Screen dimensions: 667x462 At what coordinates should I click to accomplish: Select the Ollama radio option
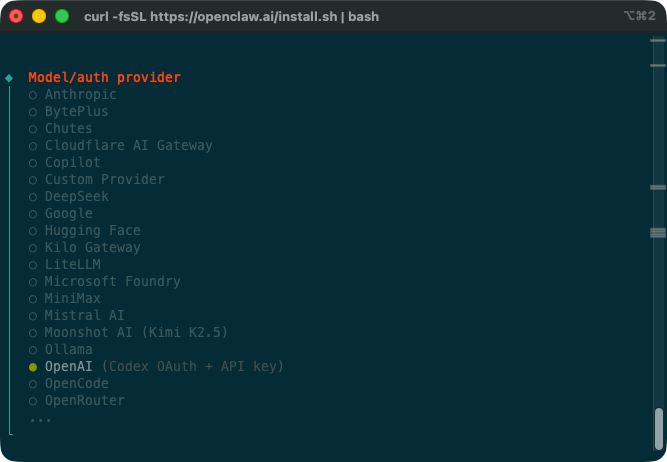[68, 350]
